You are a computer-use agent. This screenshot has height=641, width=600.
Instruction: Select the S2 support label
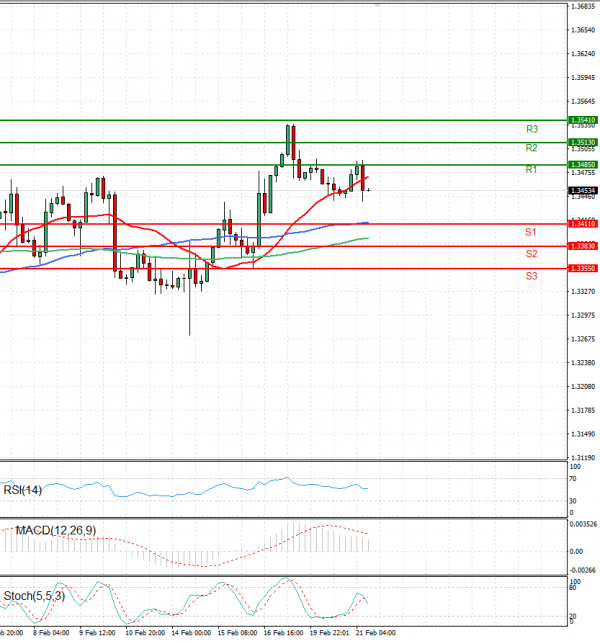point(532,254)
